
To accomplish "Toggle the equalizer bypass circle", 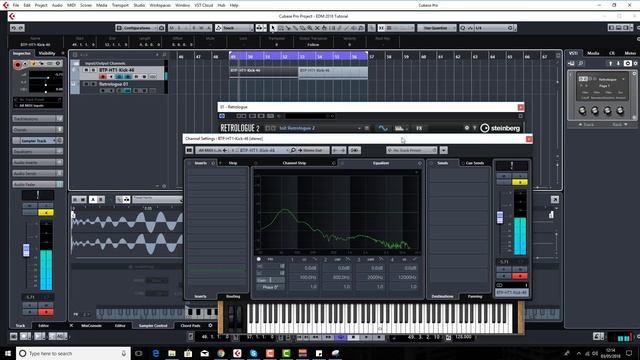I will [258, 259].
